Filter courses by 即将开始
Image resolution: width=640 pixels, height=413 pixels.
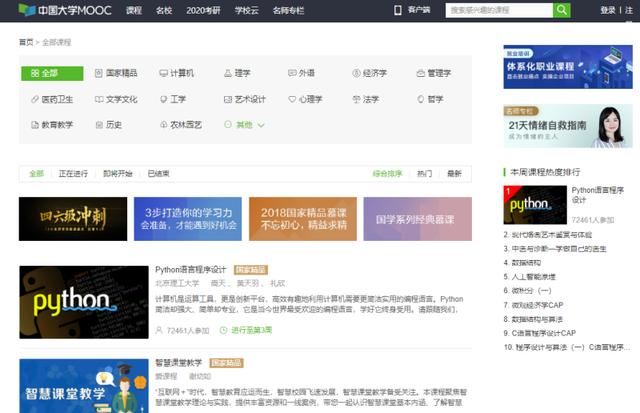118,174
